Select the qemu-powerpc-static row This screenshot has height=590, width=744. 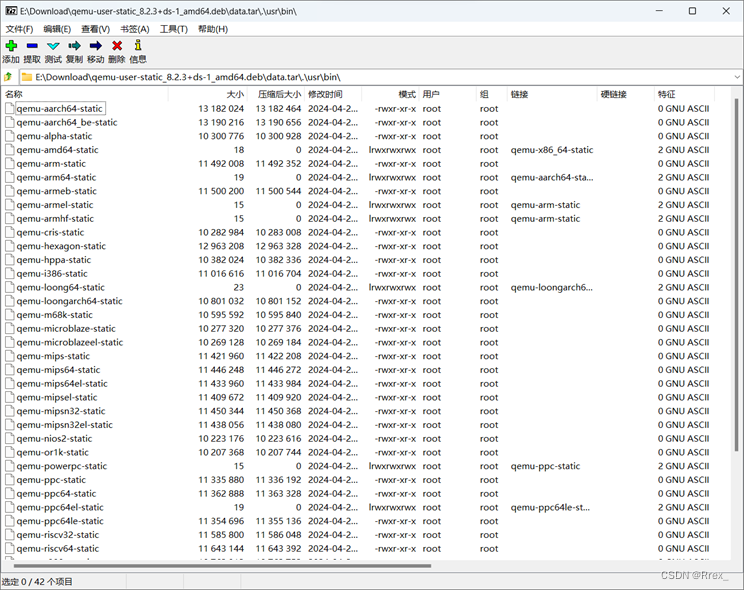tap(357, 467)
